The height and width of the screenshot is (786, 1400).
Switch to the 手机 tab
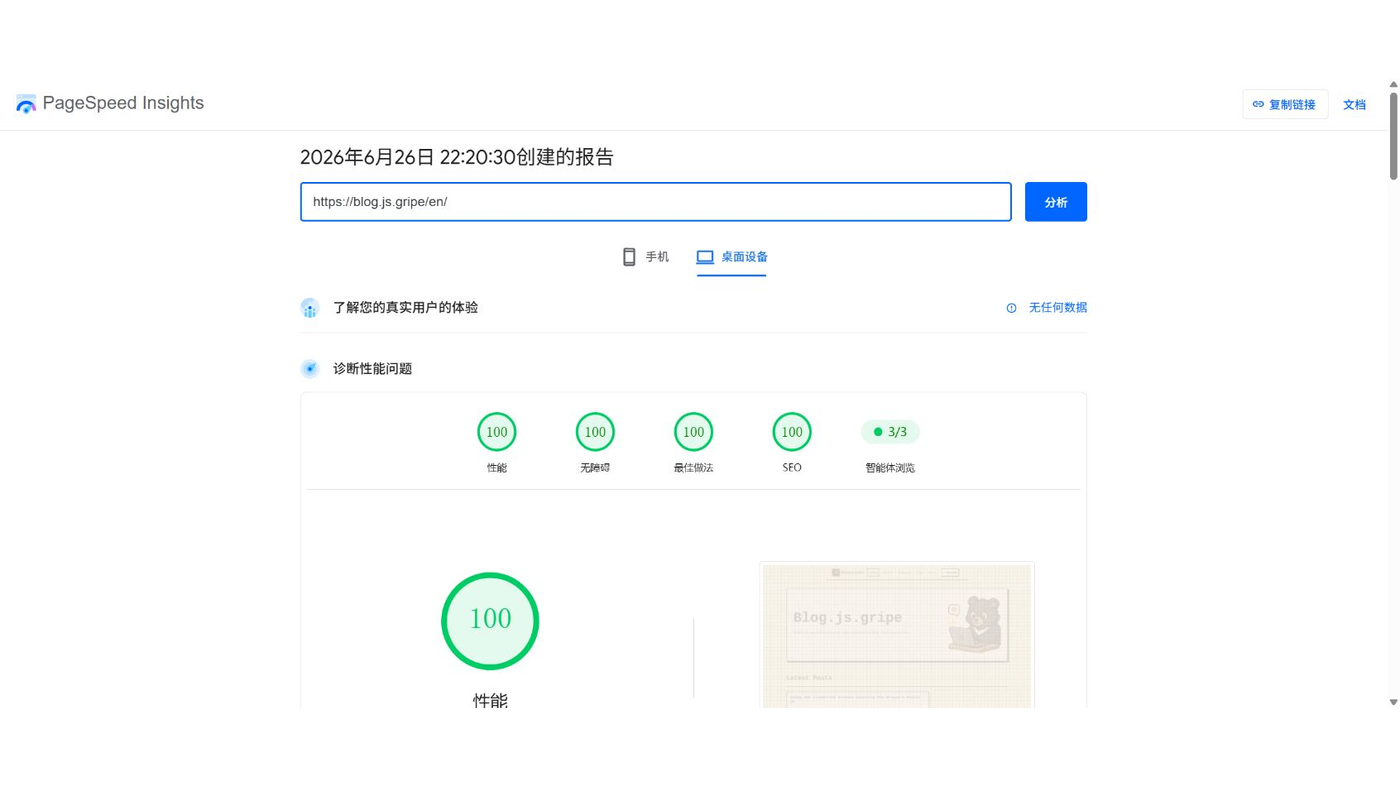pos(645,257)
